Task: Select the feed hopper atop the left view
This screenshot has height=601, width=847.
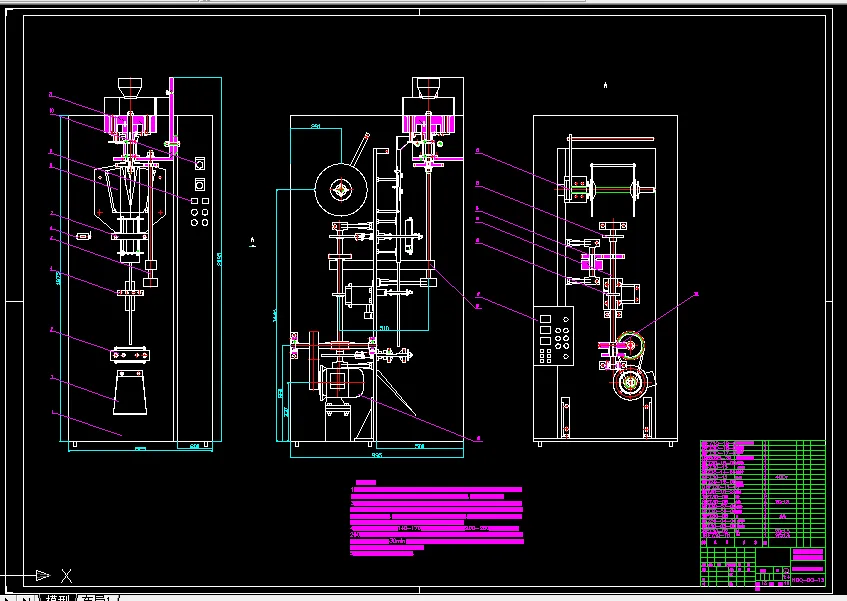Action: pos(130,87)
